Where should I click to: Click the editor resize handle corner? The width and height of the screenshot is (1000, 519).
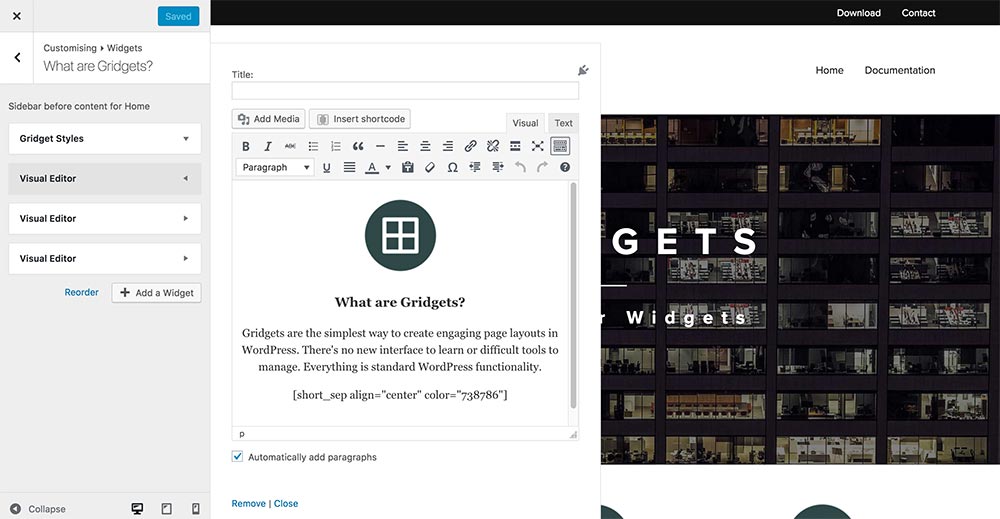coord(573,434)
